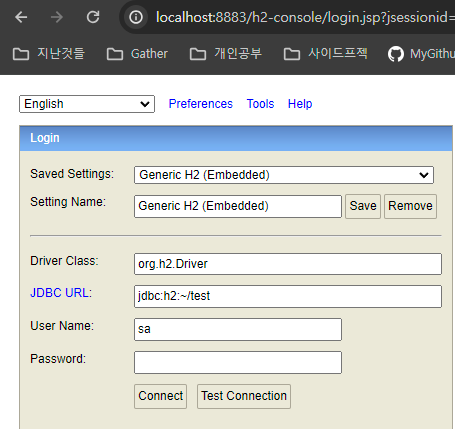Click the Test Connection button

pyautogui.click(x=244, y=396)
